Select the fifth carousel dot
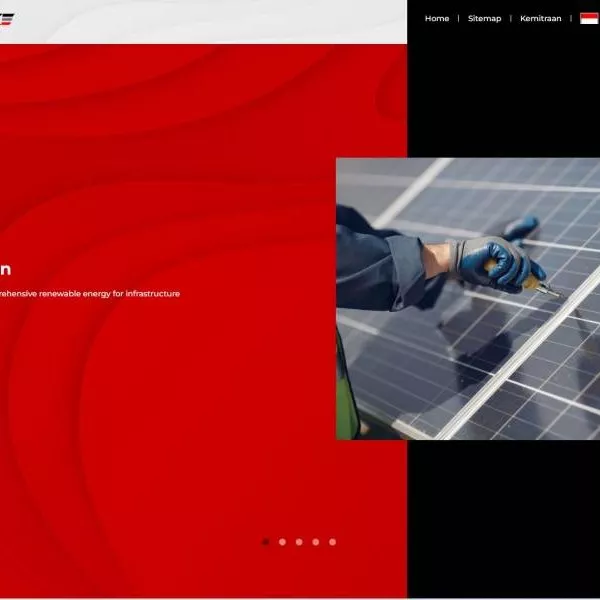The width and height of the screenshot is (600, 600). (333, 542)
